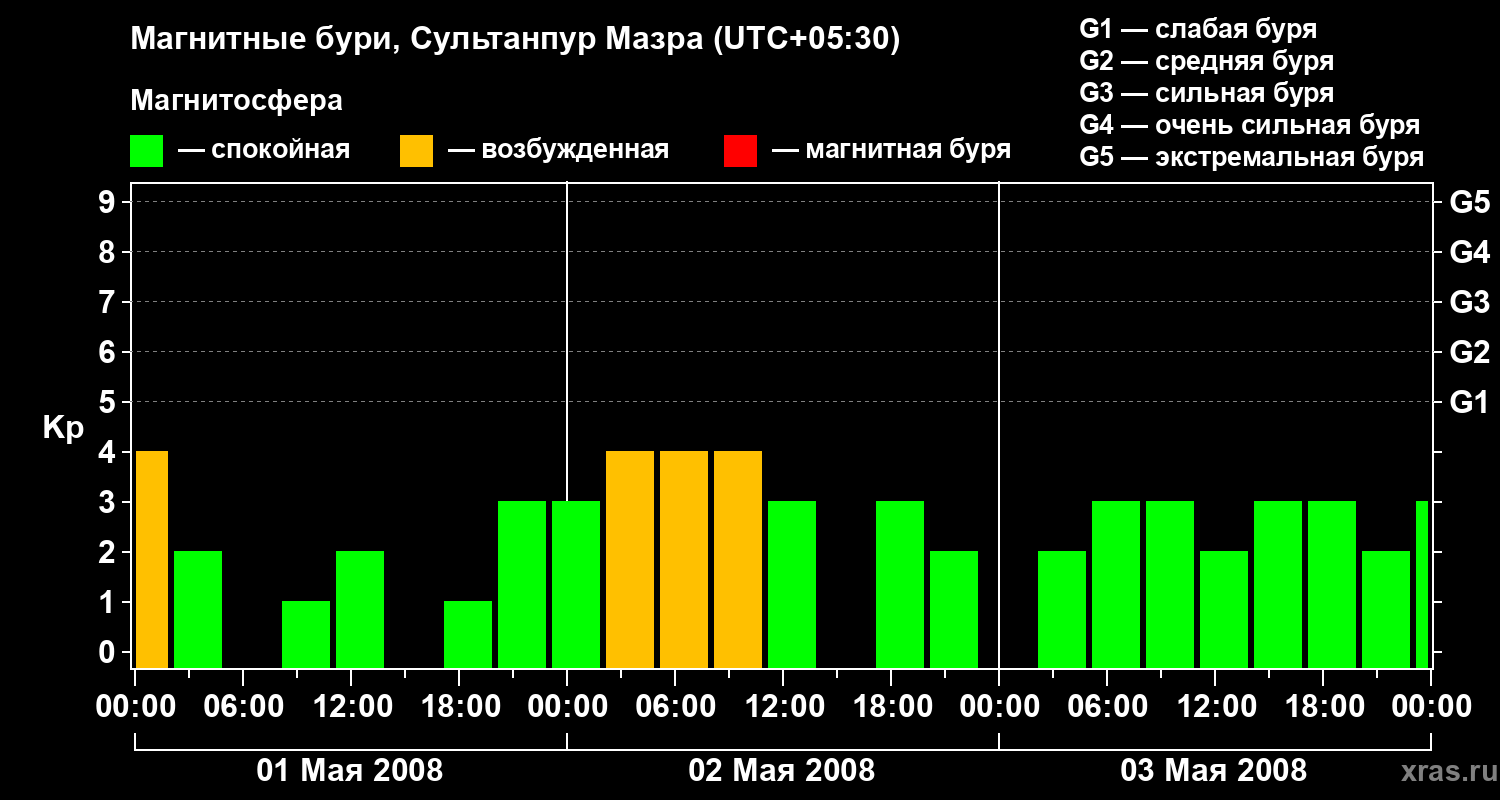Click the 'Магнитосфера' legend heading
This screenshot has width=1500, height=800.
tap(237, 101)
